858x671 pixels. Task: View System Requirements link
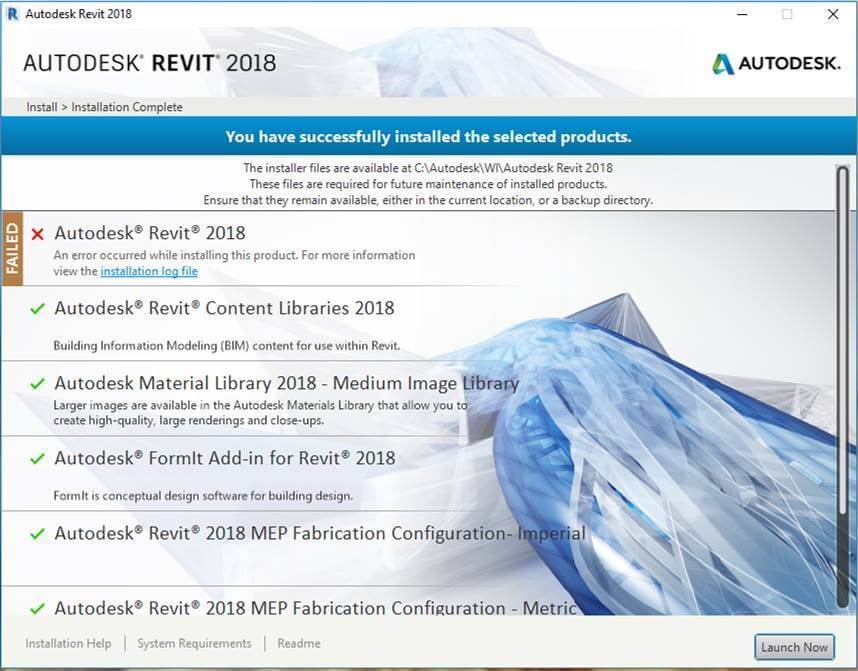194,644
